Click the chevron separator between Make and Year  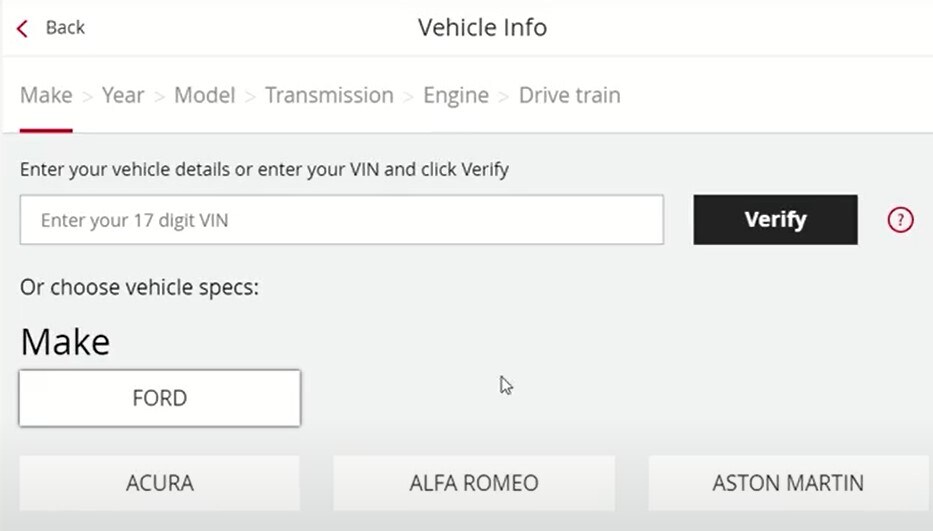coord(87,96)
